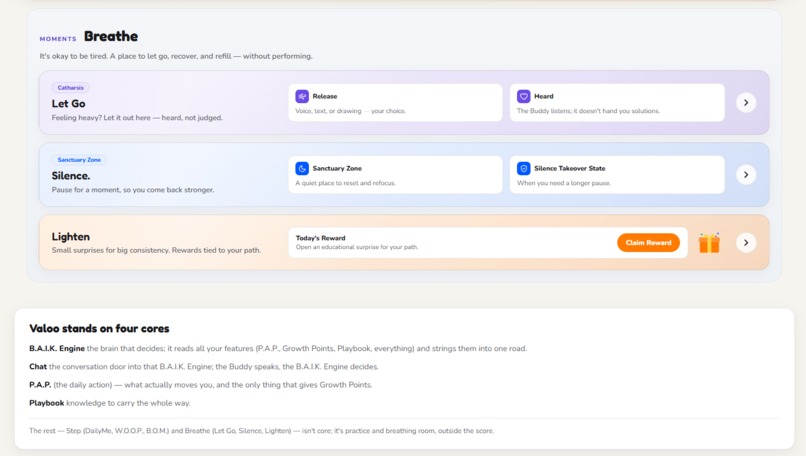Screen dimensions: 806x456
Task: Click 'When you need a longer pause' text
Action: coord(563,183)
